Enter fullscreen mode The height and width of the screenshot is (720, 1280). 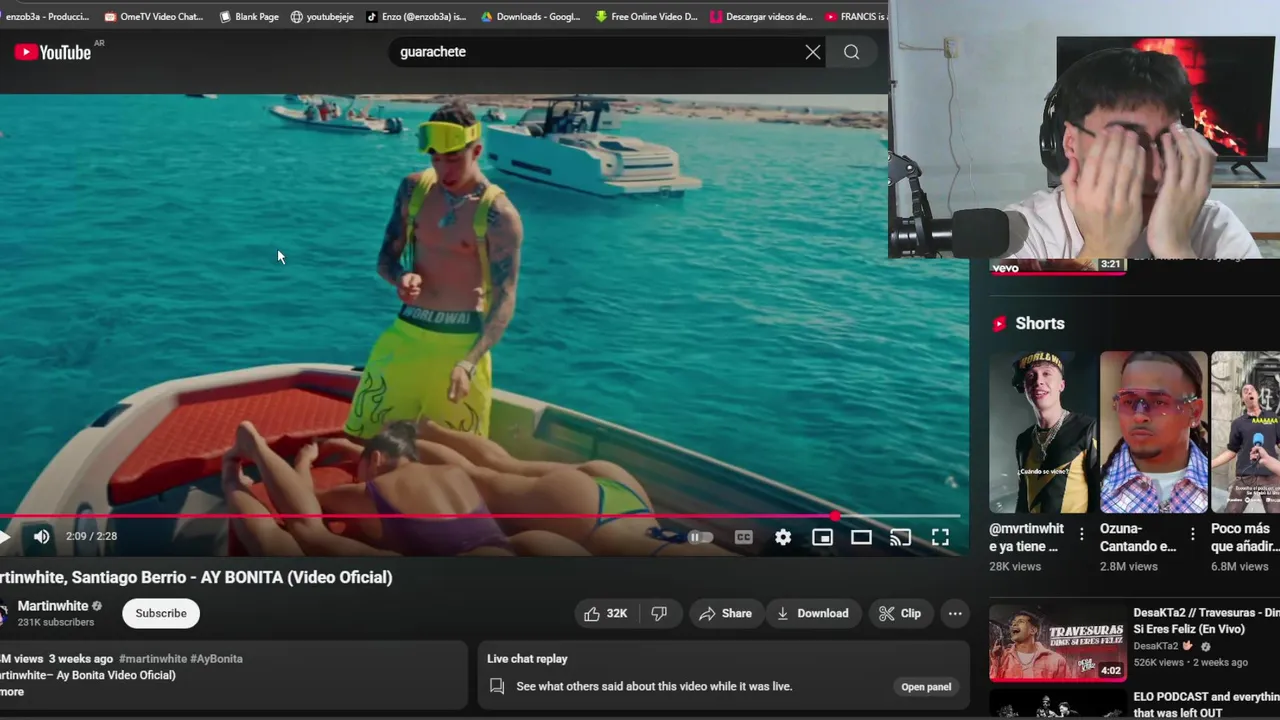click(x=940, y=537)
